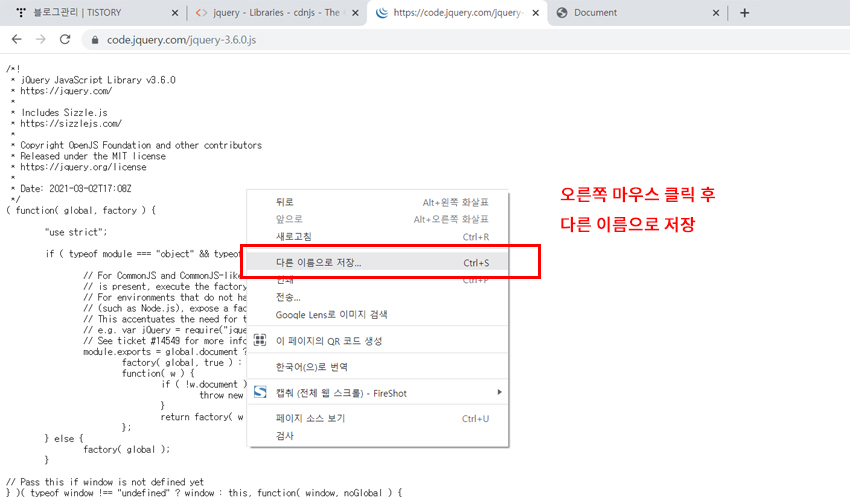
Task: Click the Includes Sizzle.js line
Action: coord(64,113)
